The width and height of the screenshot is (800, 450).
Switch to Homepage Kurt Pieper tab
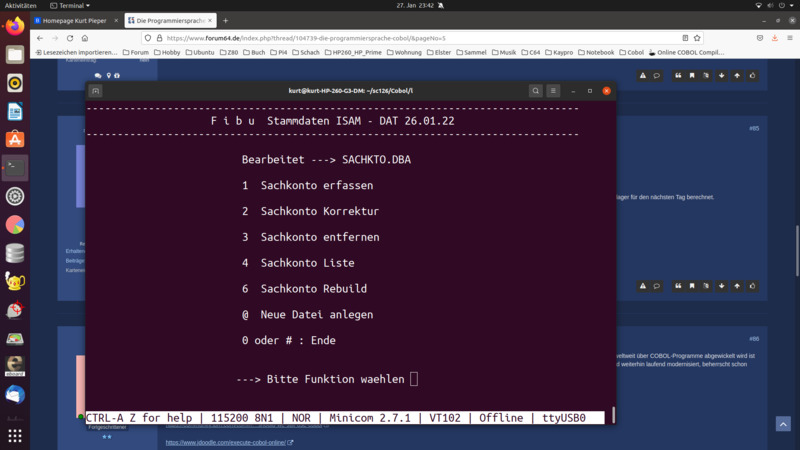73,20
